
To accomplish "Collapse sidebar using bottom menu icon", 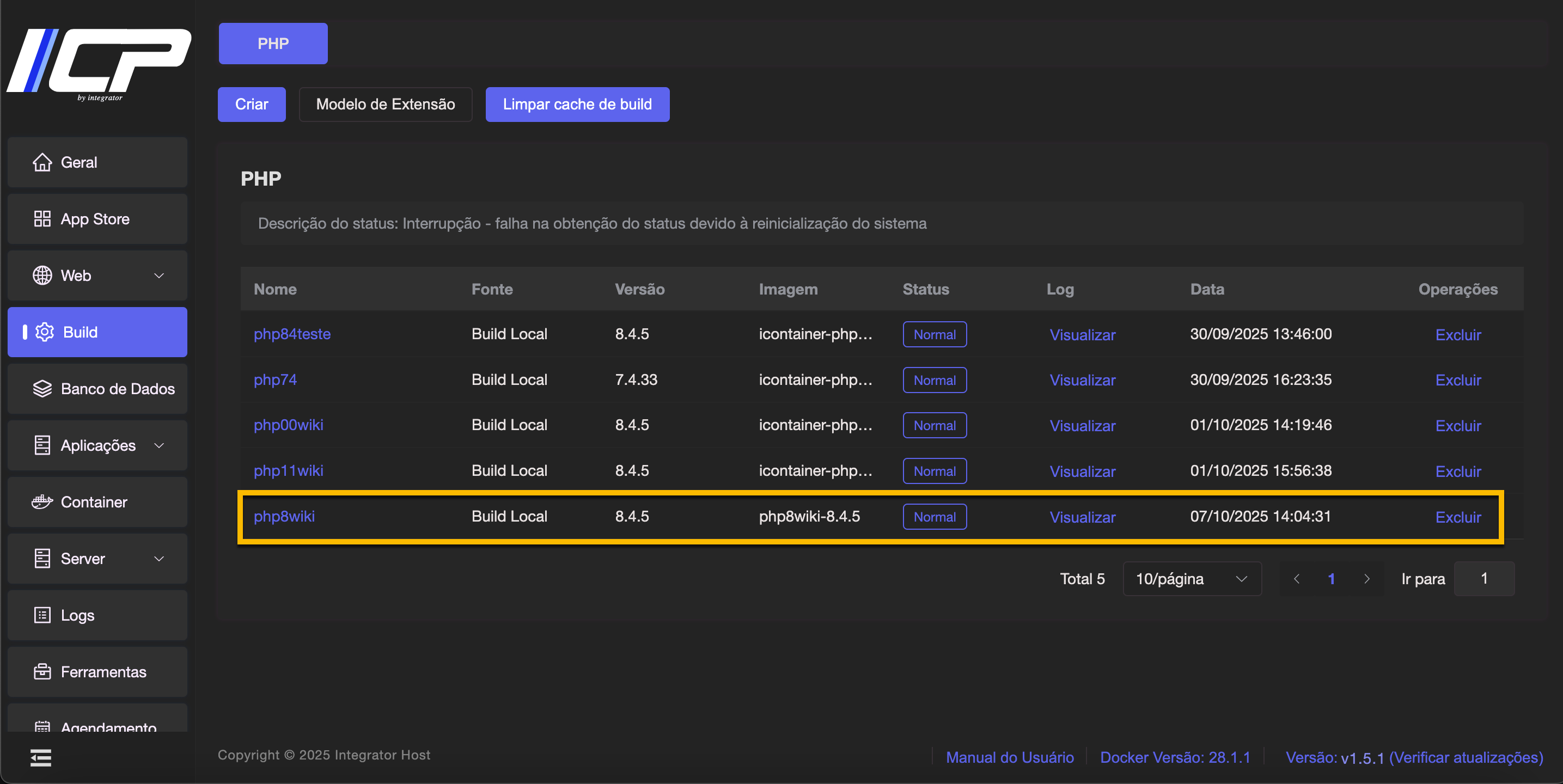I will pos(41,757).
